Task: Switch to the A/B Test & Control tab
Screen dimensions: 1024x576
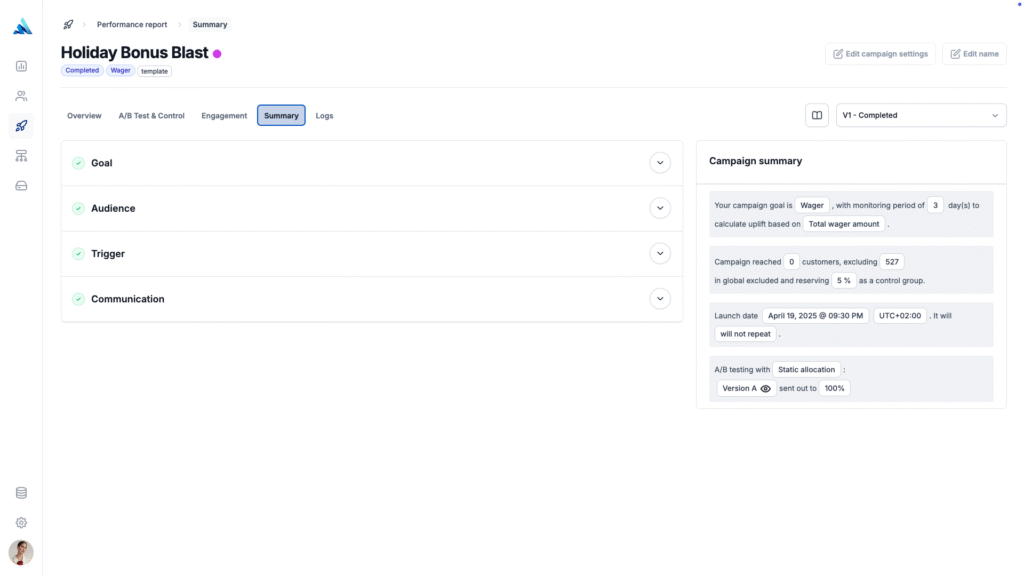Action: 152,116
